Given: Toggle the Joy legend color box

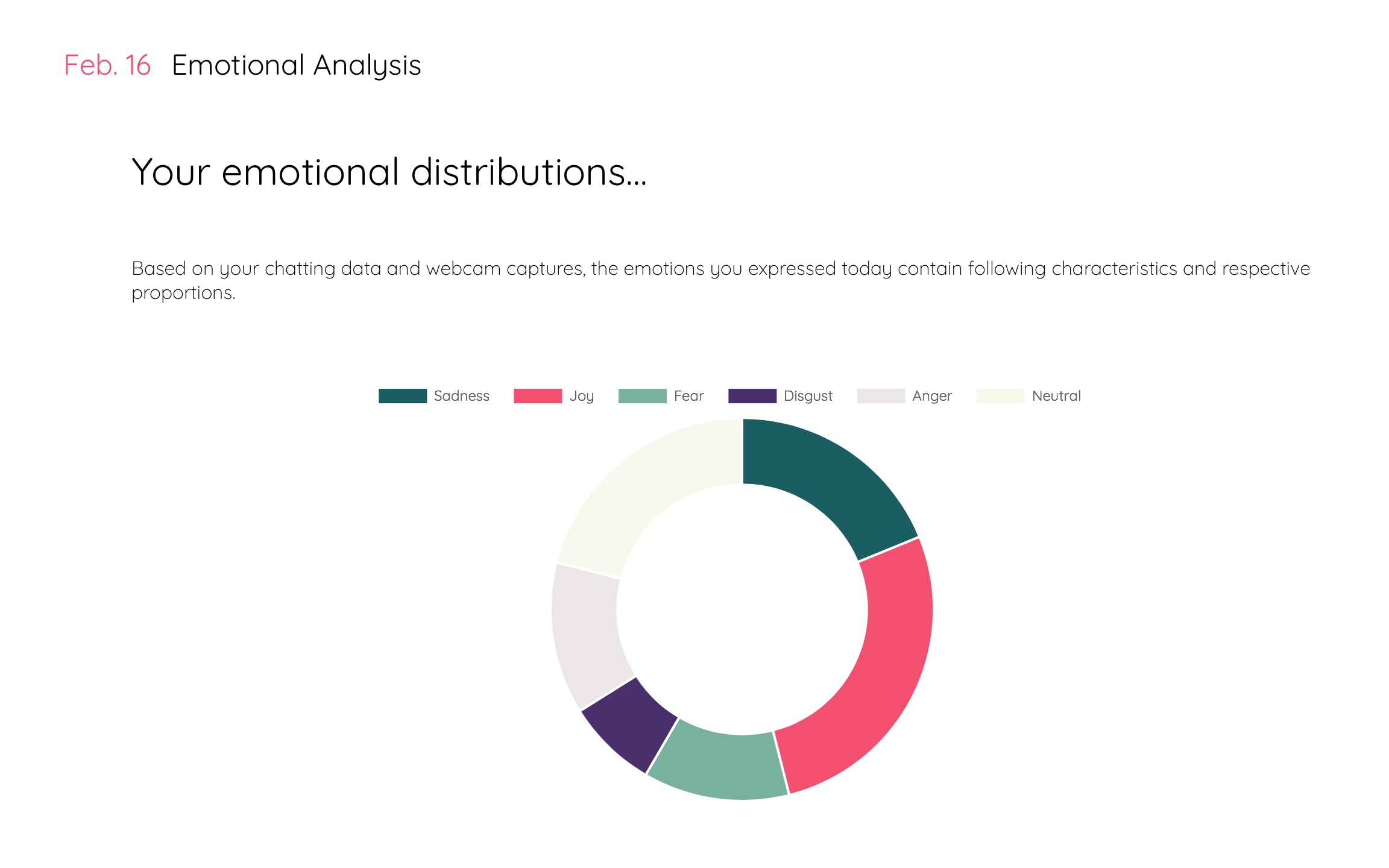Looking at the screenshot, I should (538, 396).
